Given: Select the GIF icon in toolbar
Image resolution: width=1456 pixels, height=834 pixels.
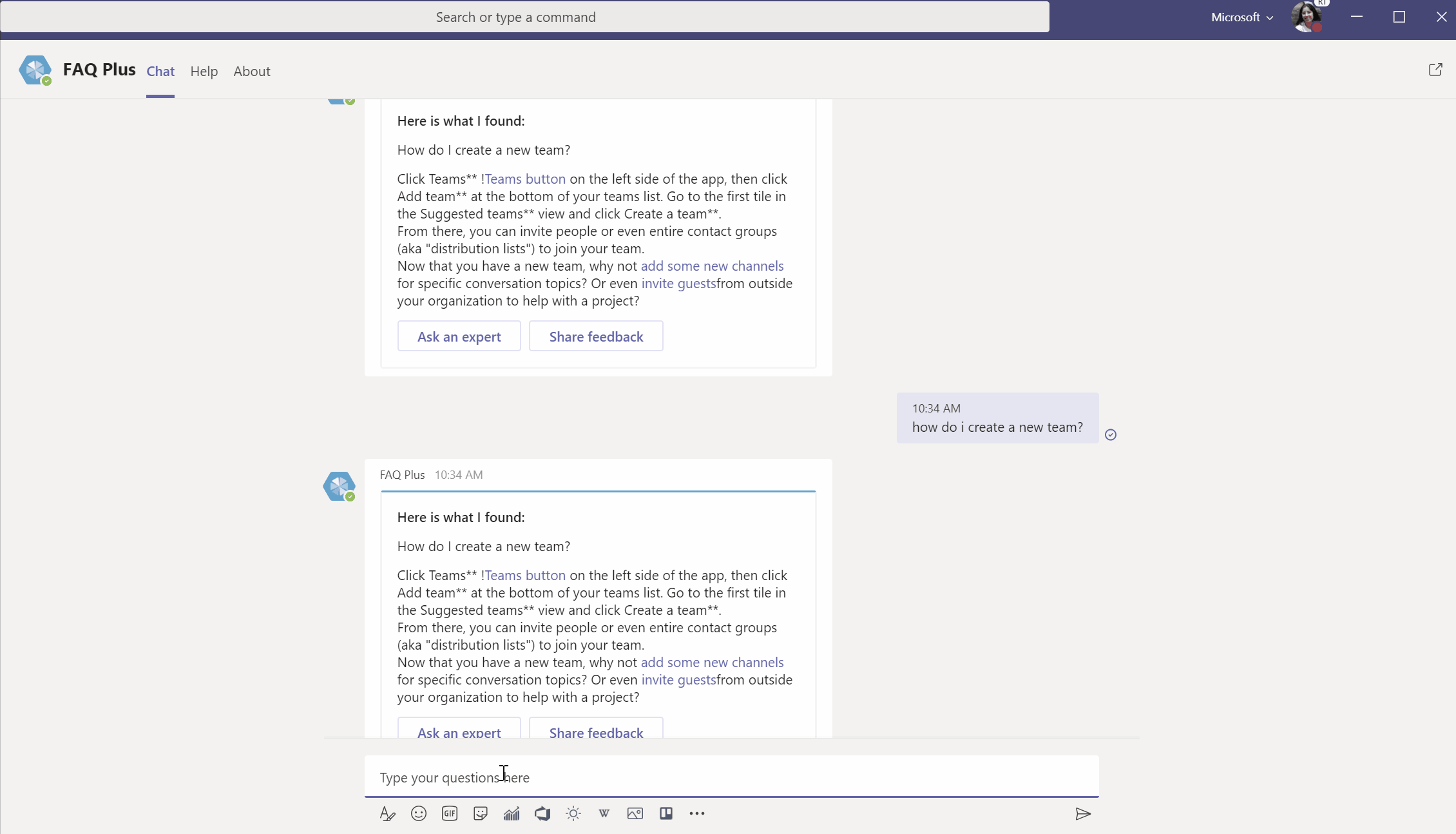Looking at the screenshot, I should 450,813.
